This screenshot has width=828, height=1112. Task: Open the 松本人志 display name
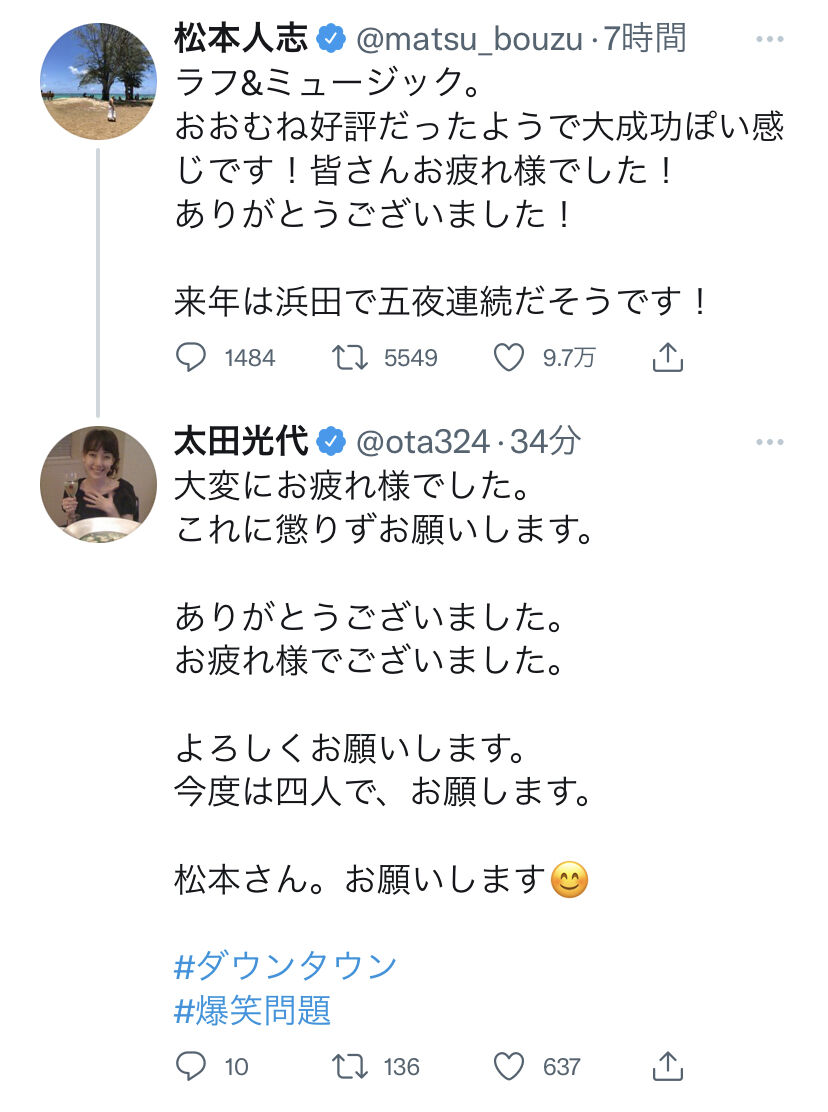(241, 38)
